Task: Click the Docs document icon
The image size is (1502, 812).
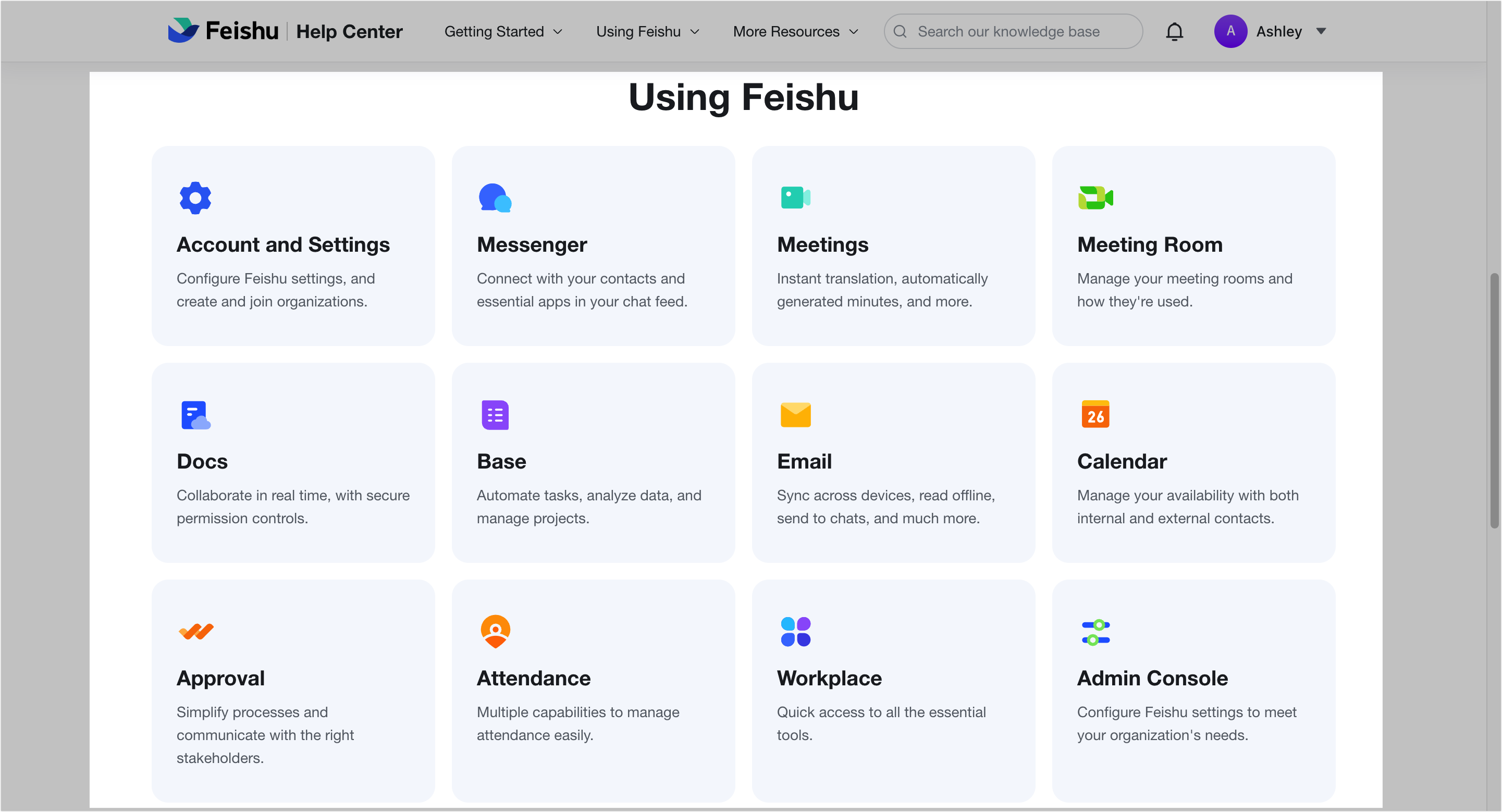Action: pyautogui.click(x=195, y=414)
